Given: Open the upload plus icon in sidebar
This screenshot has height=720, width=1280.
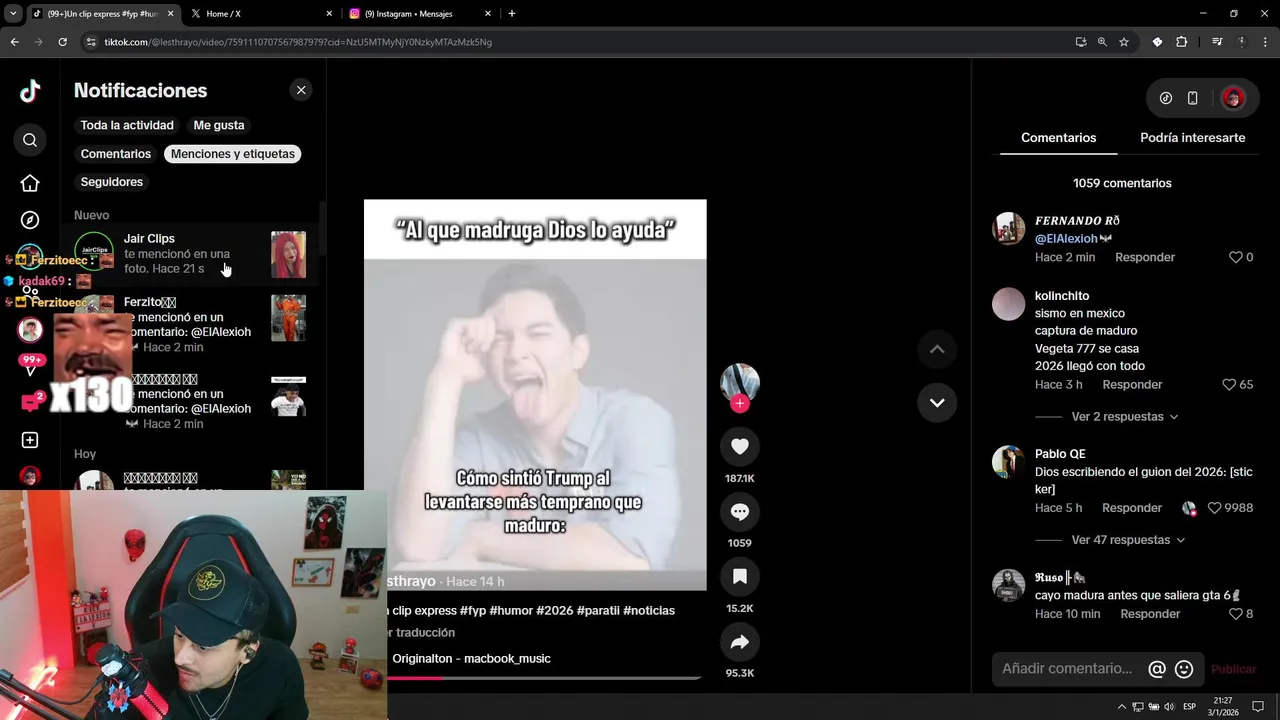Looking at the screenshot, I should click(30, 440).
